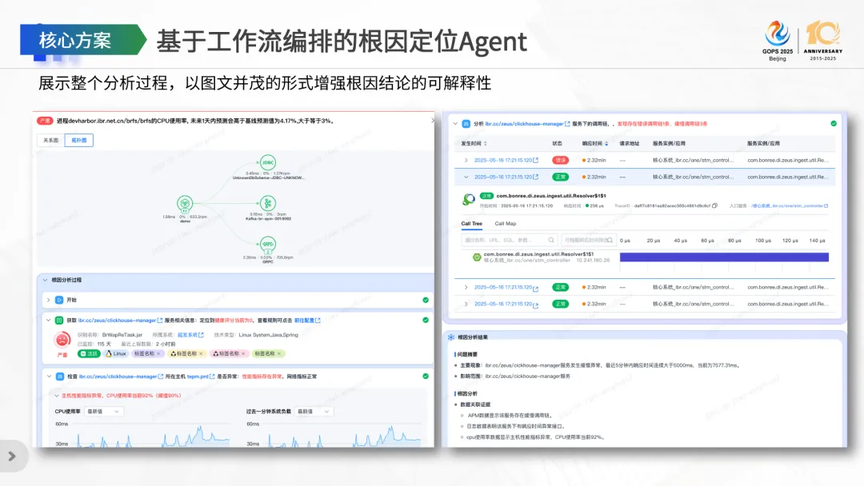Close the CPU alert panel with X
This screenshot has width=864, height=486.
(432, 120)
